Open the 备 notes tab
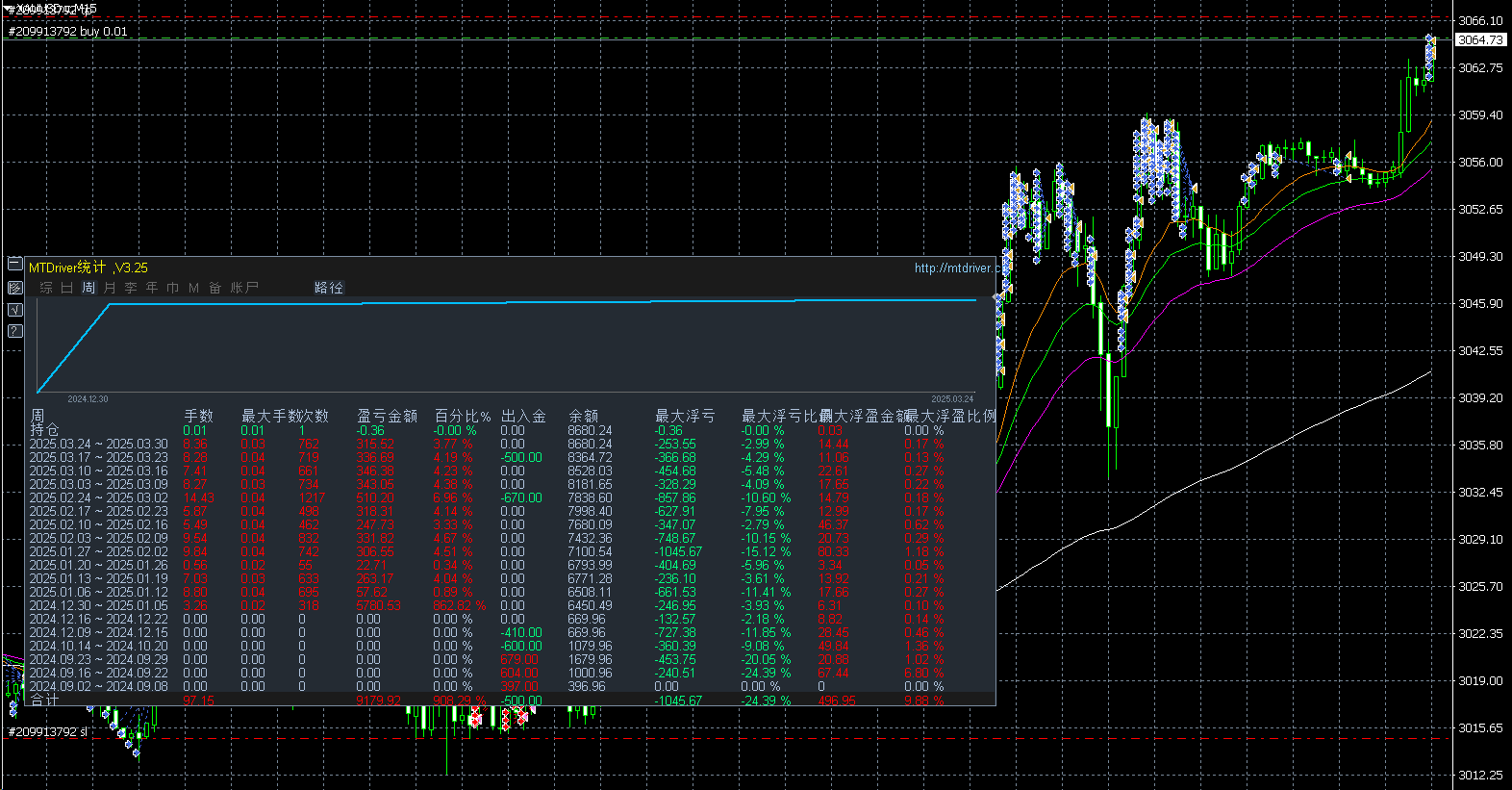The height and width of the screenshot is (790, 1512). [215, 288]
